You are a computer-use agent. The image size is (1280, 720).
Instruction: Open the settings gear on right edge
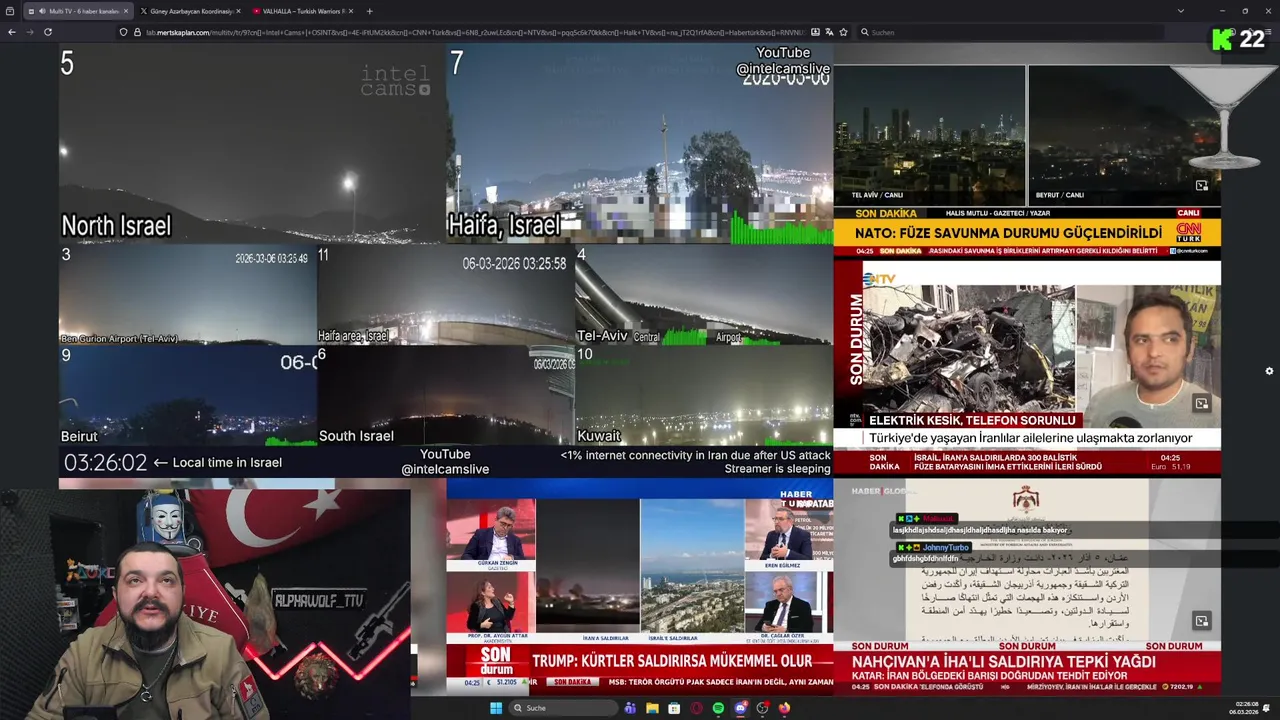point(1269,371)
